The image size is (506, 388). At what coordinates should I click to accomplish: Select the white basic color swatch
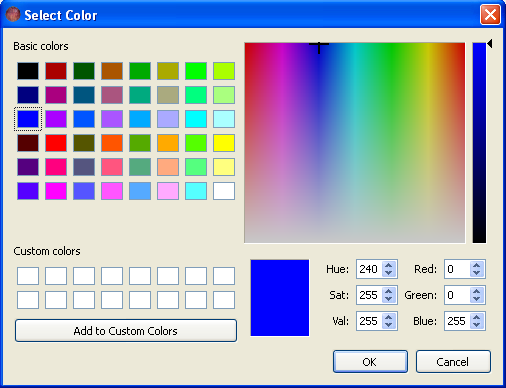(x=224, y=191)
